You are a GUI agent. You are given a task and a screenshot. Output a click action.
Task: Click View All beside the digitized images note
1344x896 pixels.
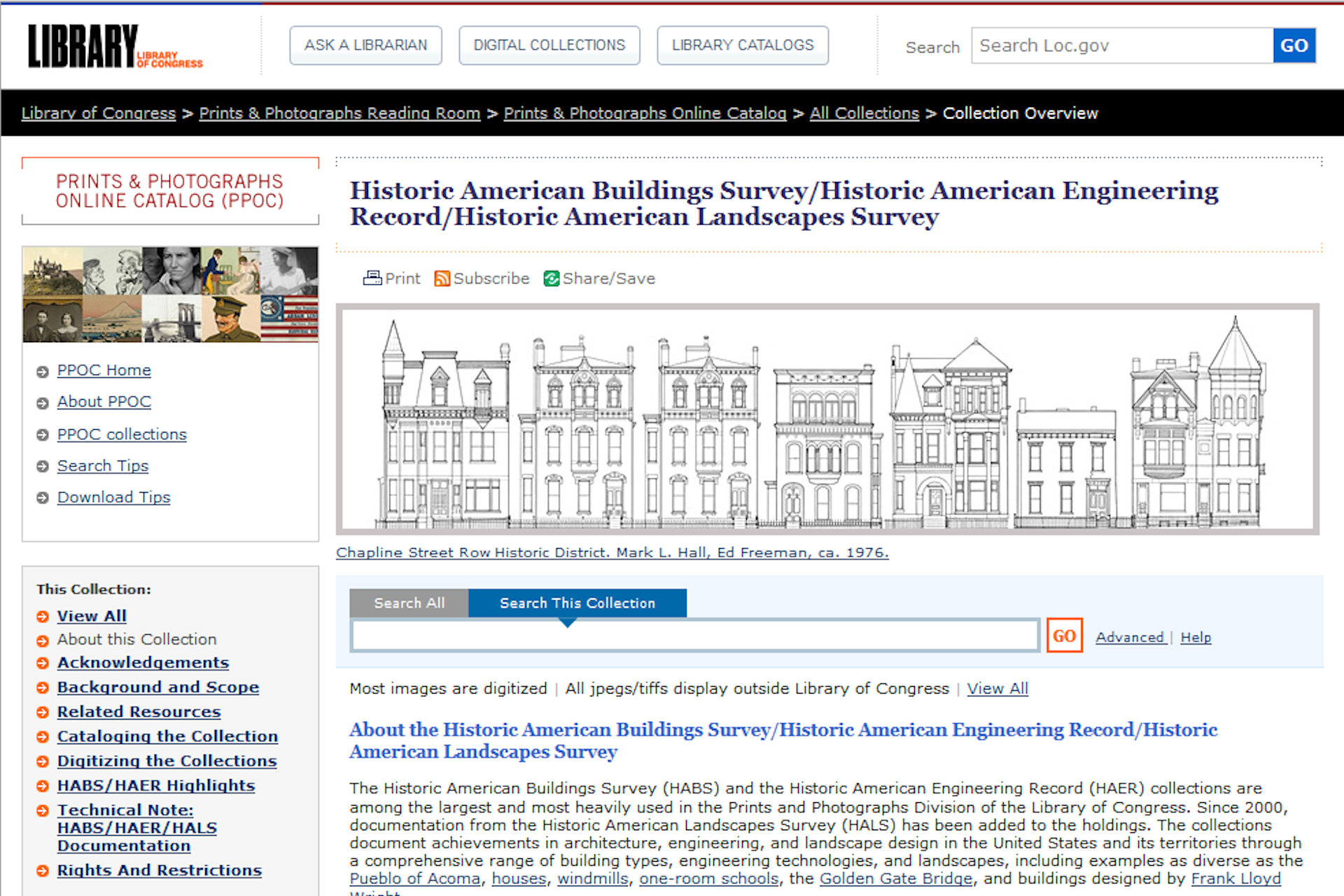pos(997,689)
